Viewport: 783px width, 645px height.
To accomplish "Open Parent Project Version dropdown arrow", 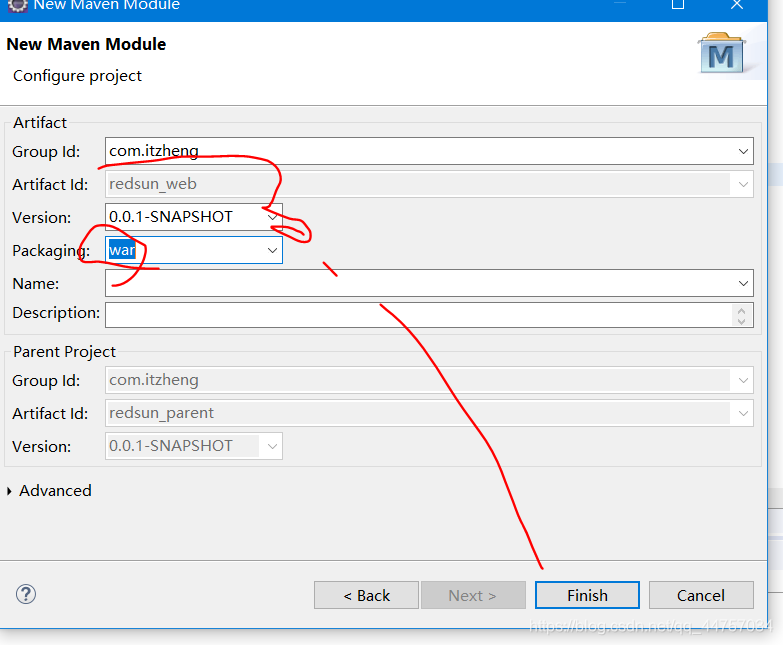I will (272, 446).
